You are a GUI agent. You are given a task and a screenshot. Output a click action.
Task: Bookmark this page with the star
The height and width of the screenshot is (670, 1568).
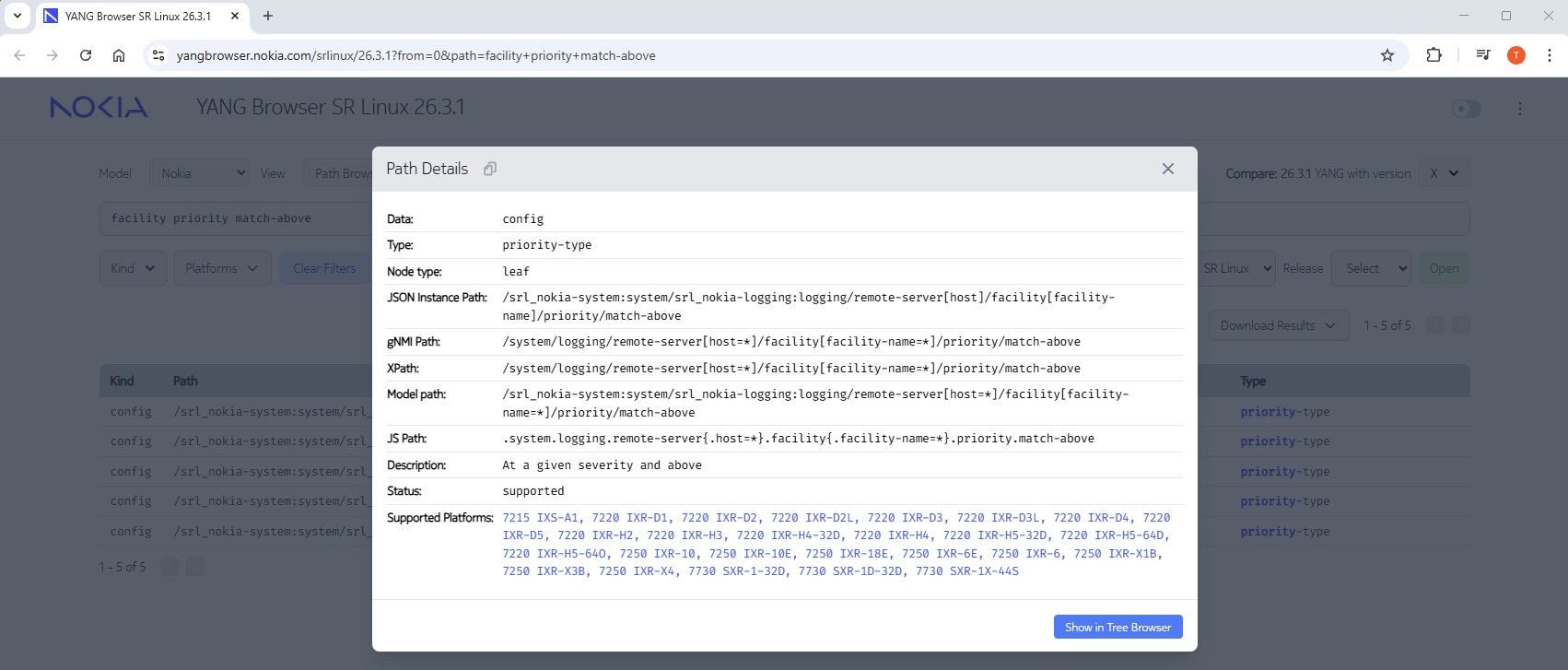(1387, 55)
